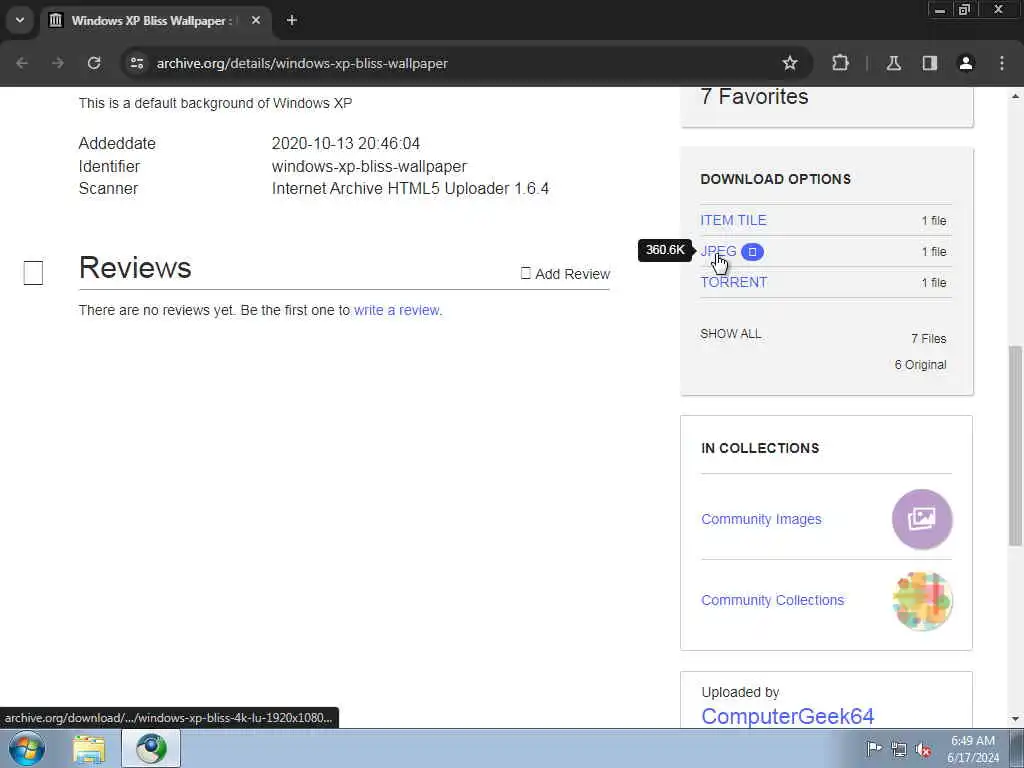1024x768 pixels.
Task: Download the JPEG file link
Action: coord(718,251)
